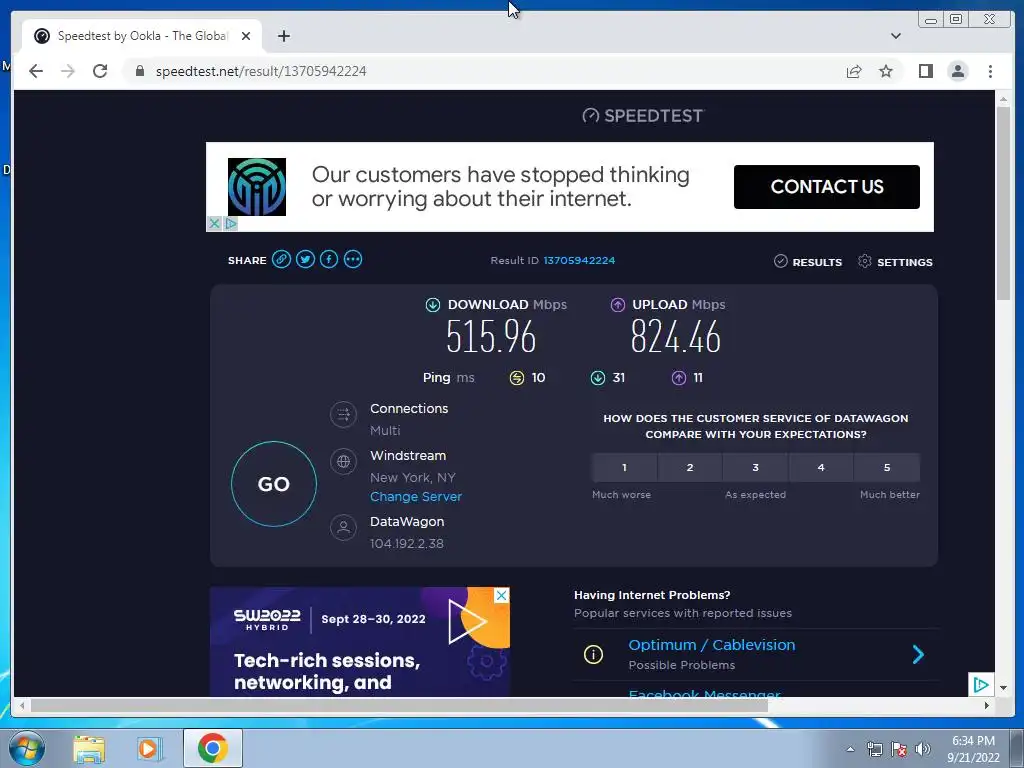Click the AdChoices icon on banner
Viewport: 1024px width, 768px height.
click(x=231, y=223)
